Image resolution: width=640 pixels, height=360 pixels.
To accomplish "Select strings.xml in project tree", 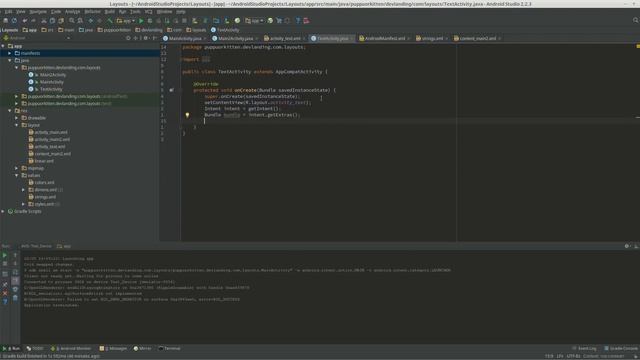I will coord(45,197).
